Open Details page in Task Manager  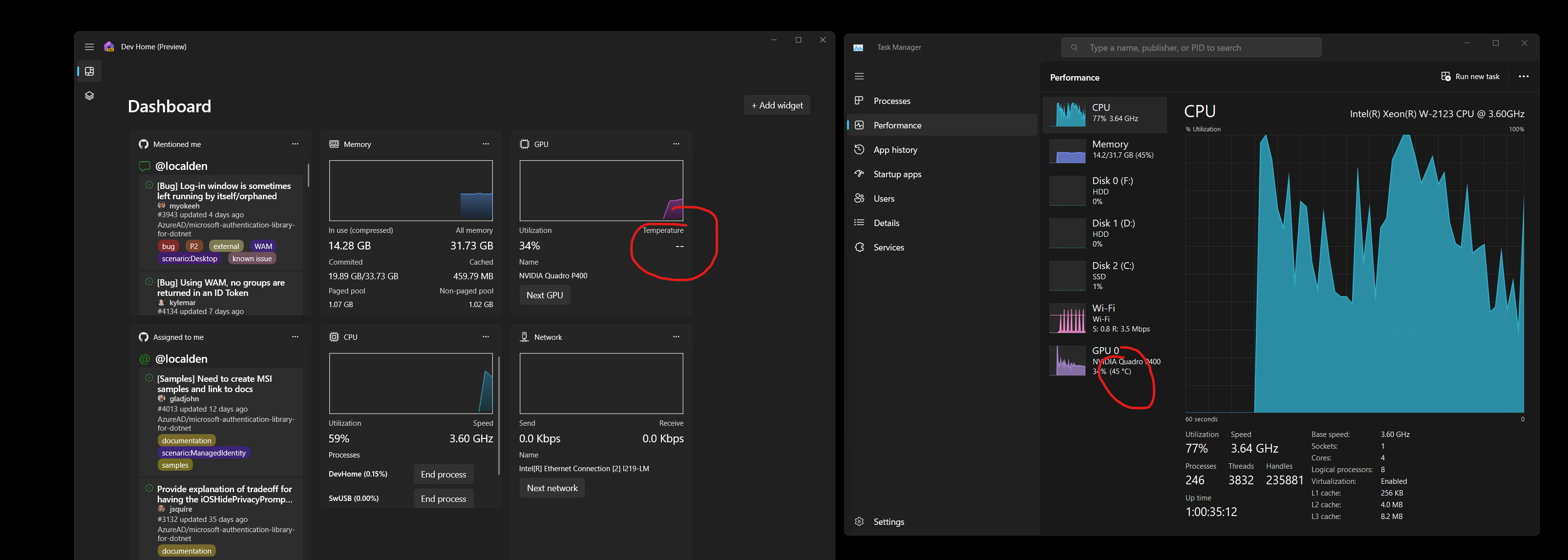click(x=886, y=223)
